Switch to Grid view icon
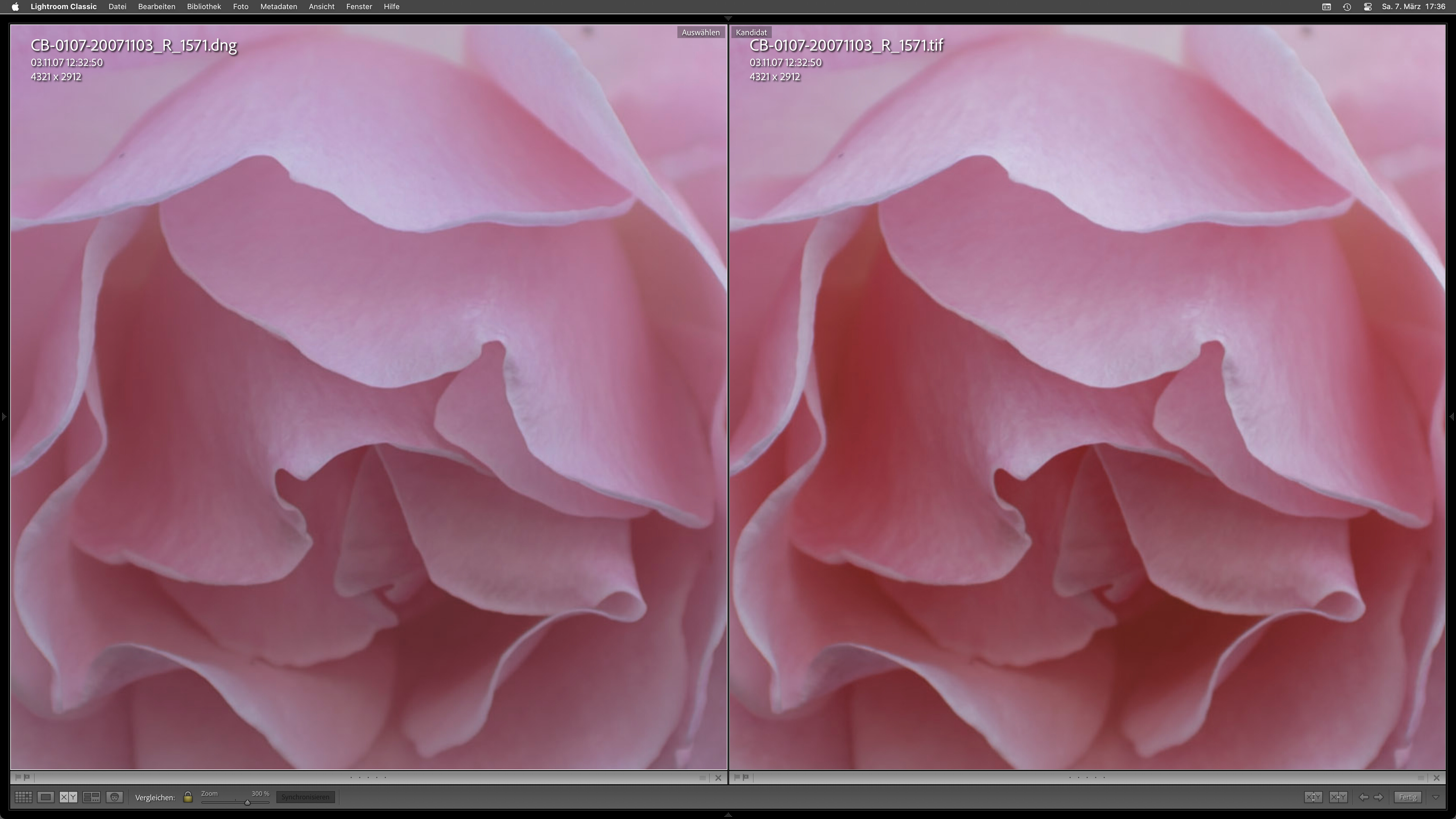The image size is (1456, 819). 23,797
